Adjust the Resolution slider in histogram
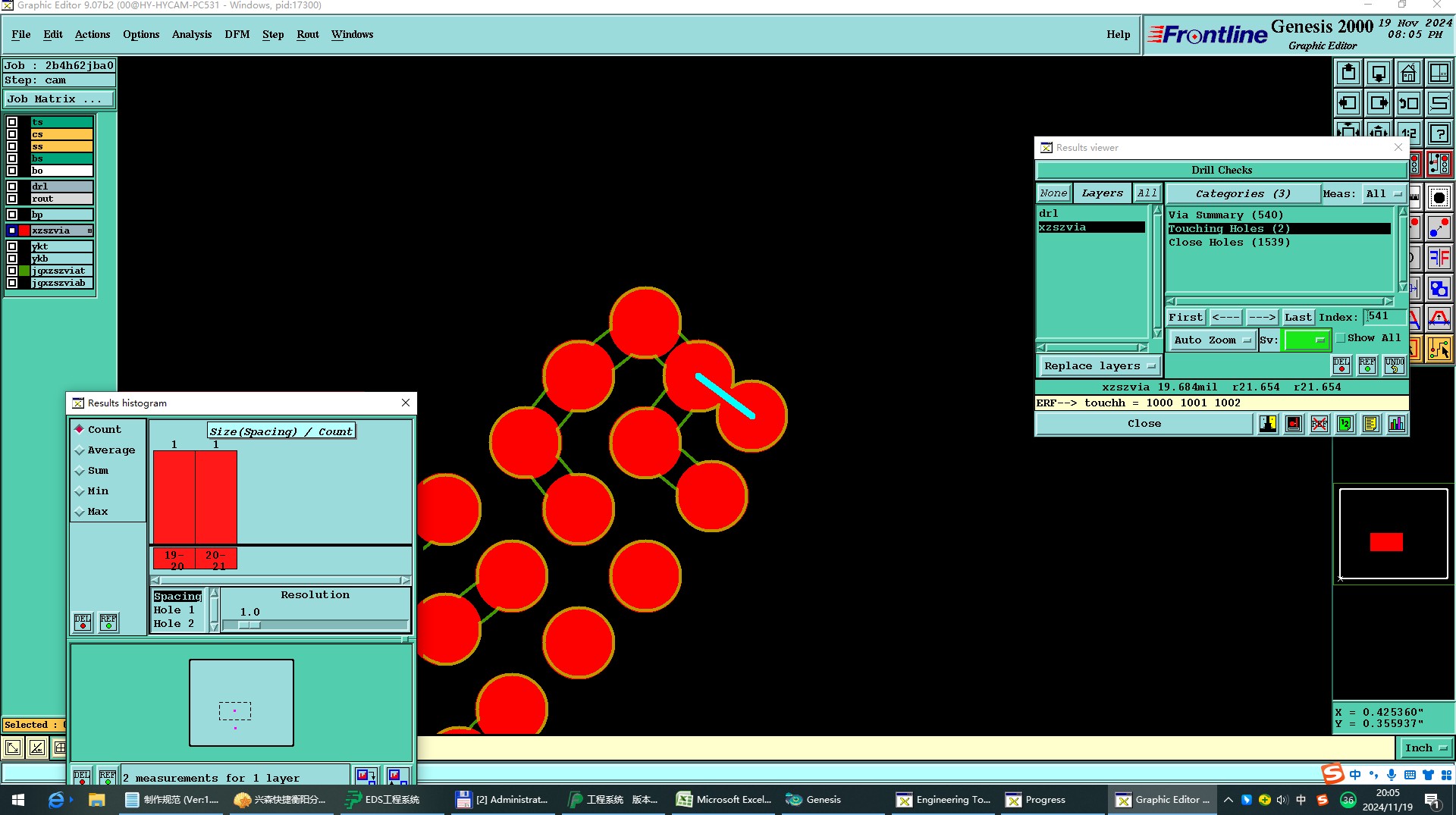This screenshot has height=815, width=1456. [249, 625]
